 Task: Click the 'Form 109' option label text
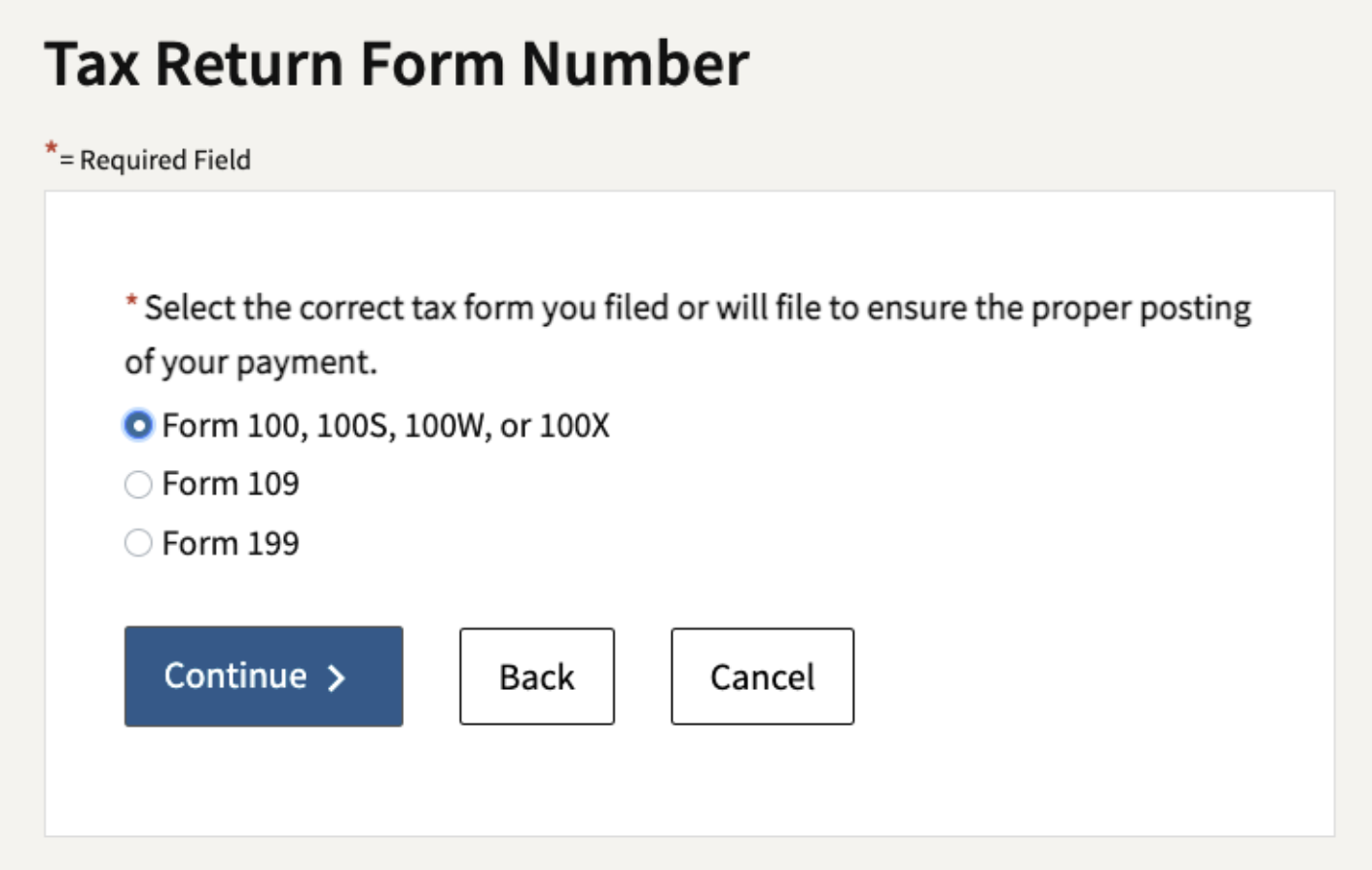[x=231, y=484]
